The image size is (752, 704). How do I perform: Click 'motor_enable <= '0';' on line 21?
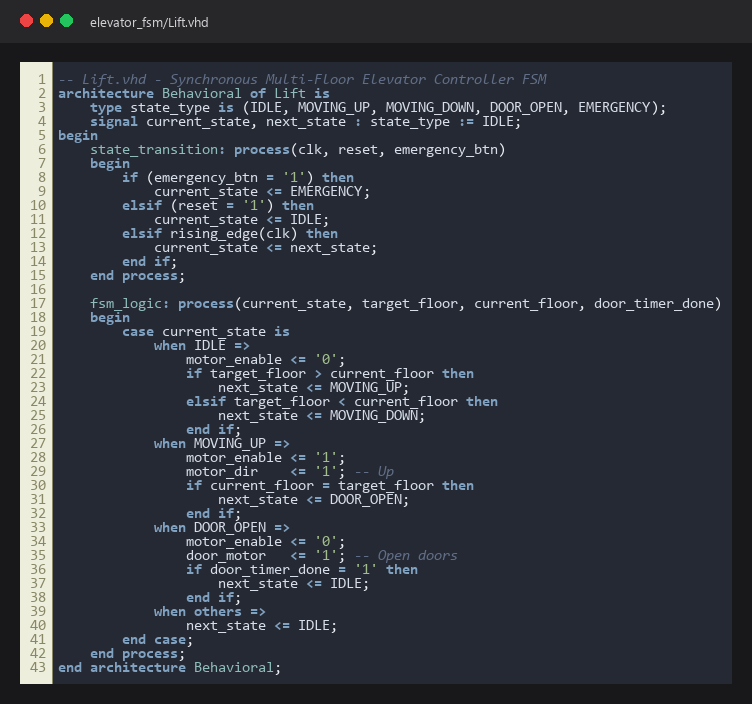(265, 360)
